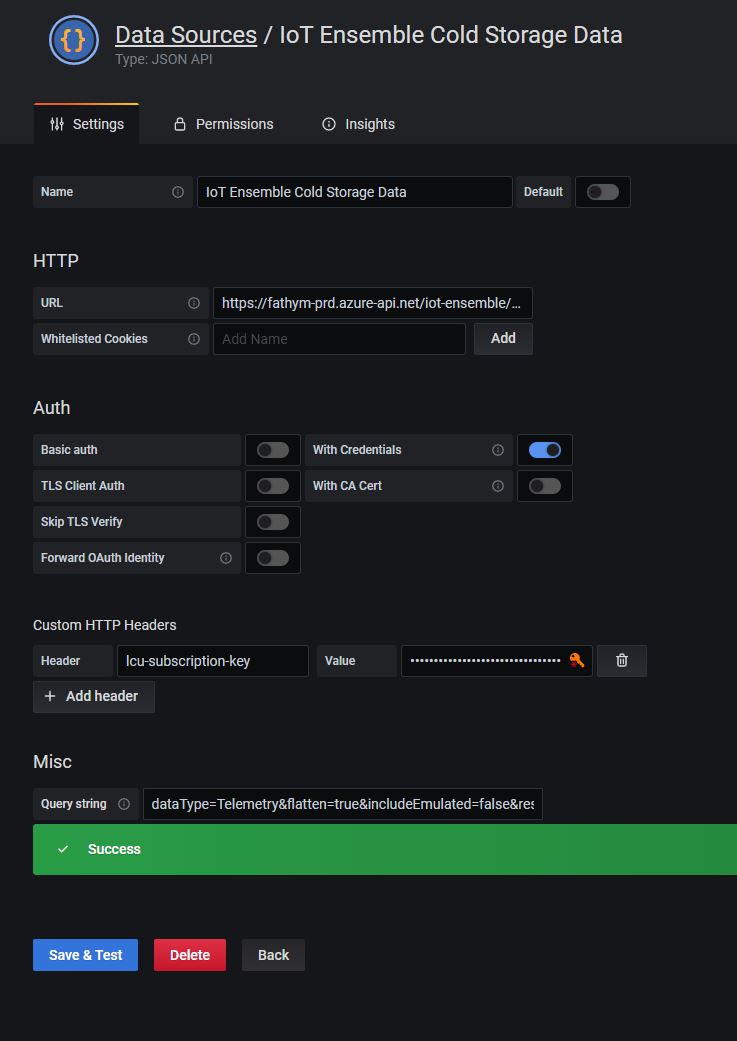Click the lcu-subscription-key header name field
The height and width of the screenshot is (1041, 737).
[x=212, y=661]
